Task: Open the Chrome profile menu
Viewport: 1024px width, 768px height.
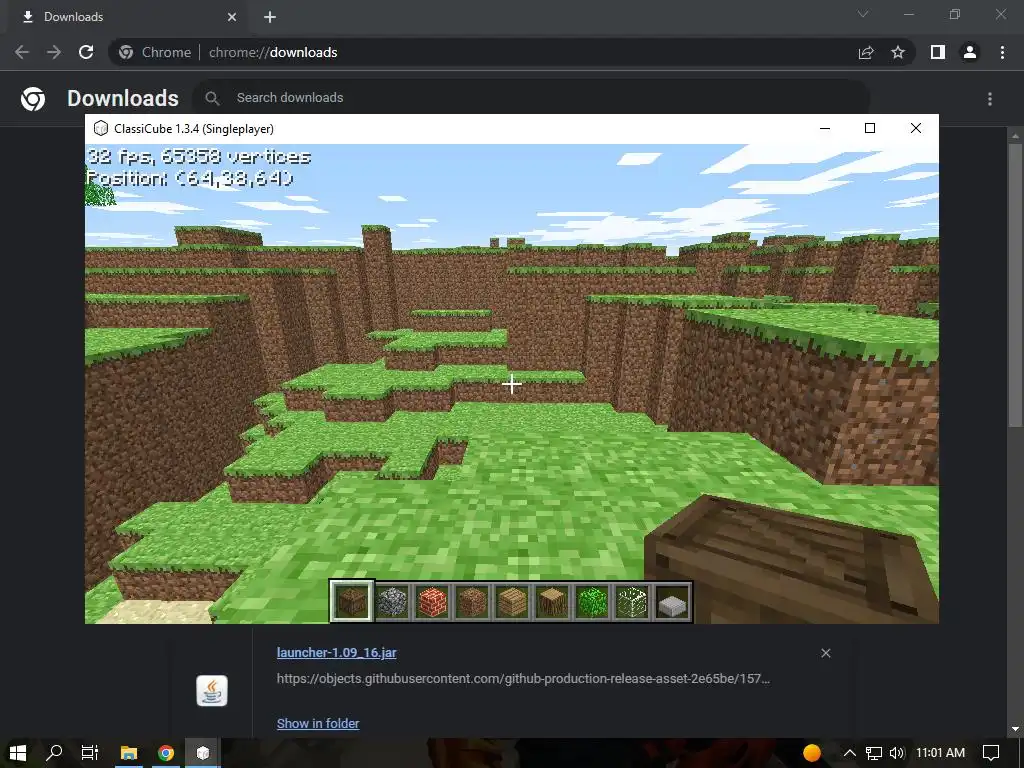Action: coord(970,52)
